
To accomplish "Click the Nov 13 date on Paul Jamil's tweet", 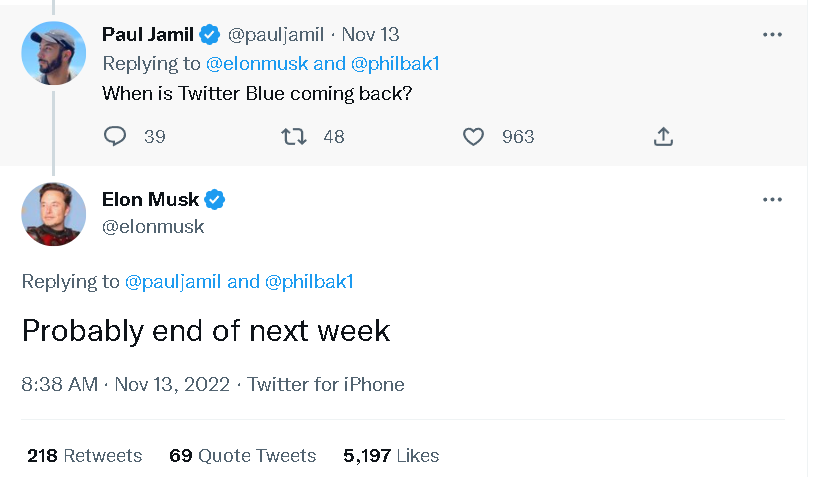I will click(370, 35).
